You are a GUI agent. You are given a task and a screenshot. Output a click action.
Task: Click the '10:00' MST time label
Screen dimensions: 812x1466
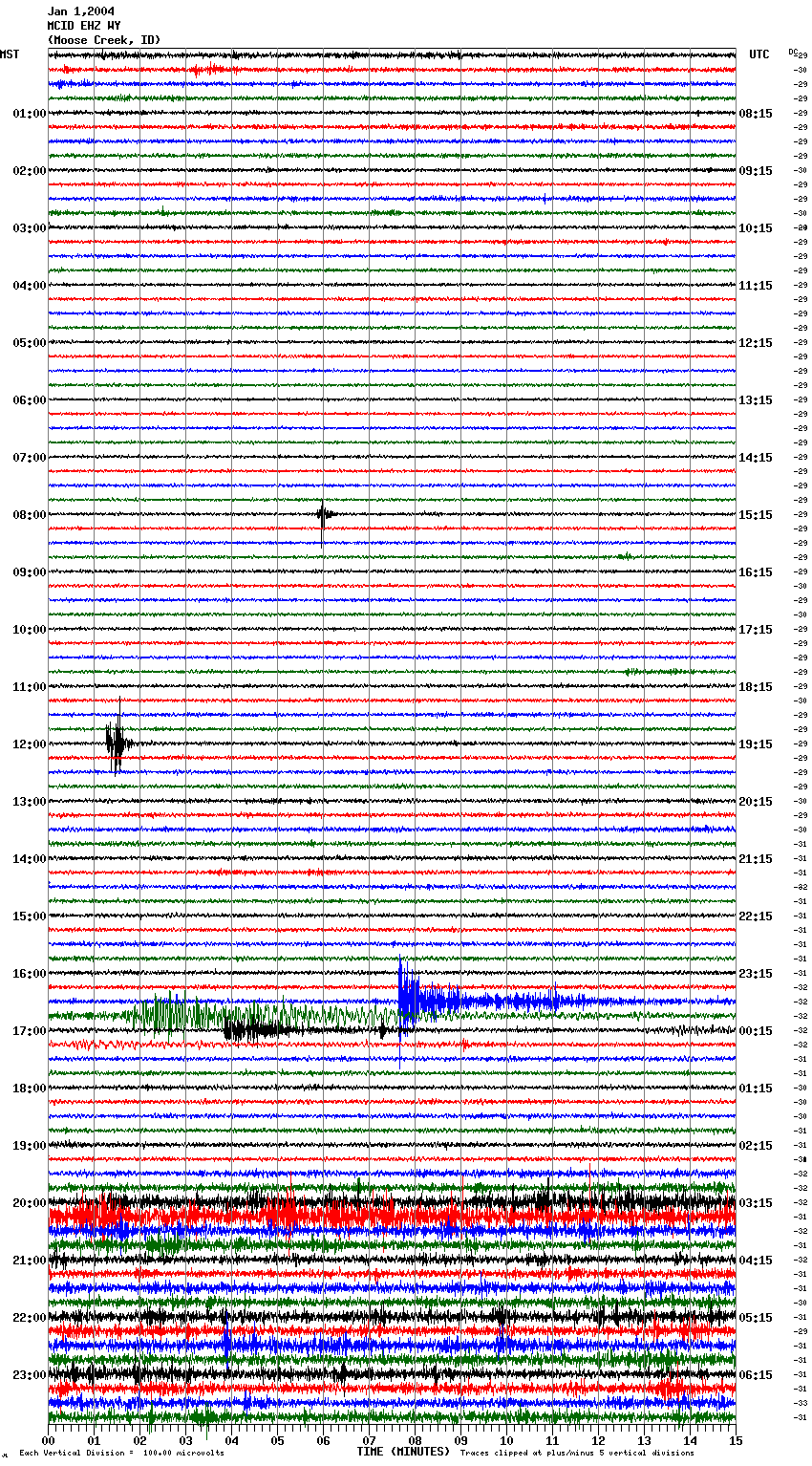[30, 630]
